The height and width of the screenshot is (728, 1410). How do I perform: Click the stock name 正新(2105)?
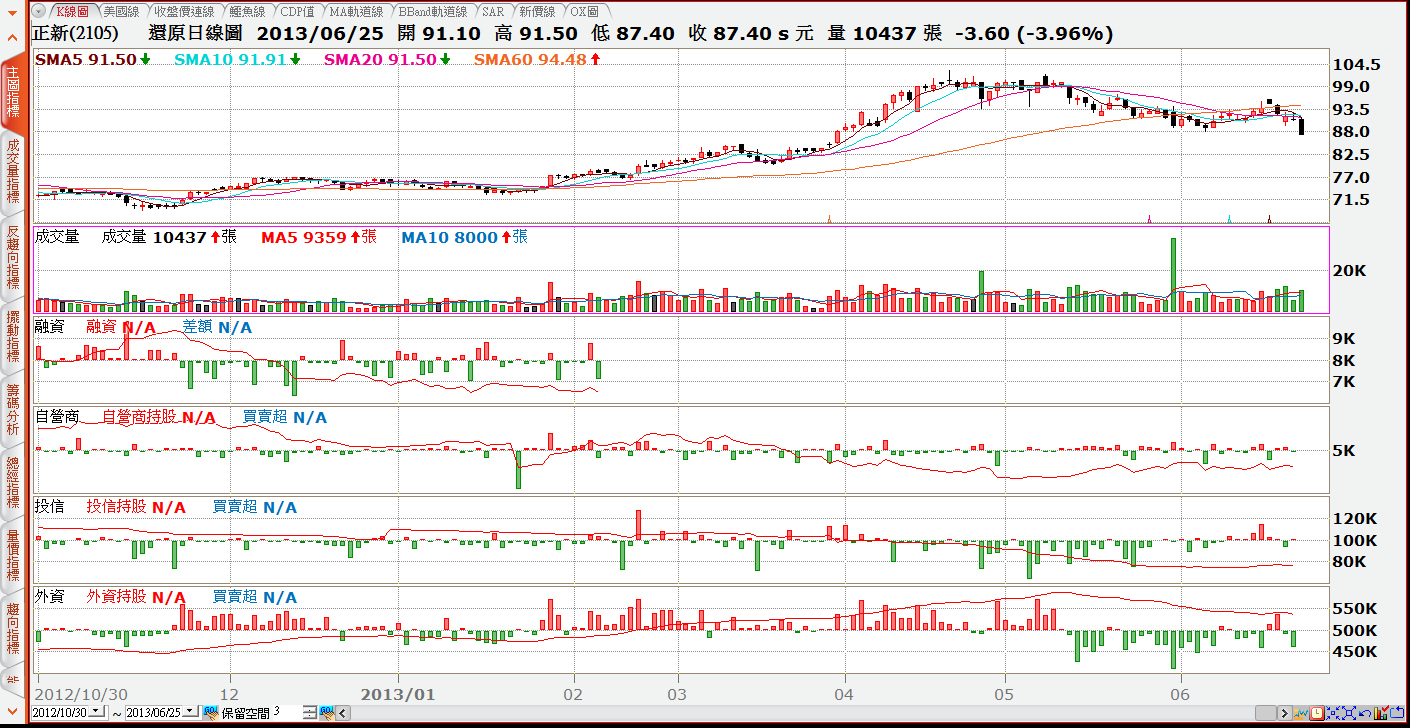76,33
